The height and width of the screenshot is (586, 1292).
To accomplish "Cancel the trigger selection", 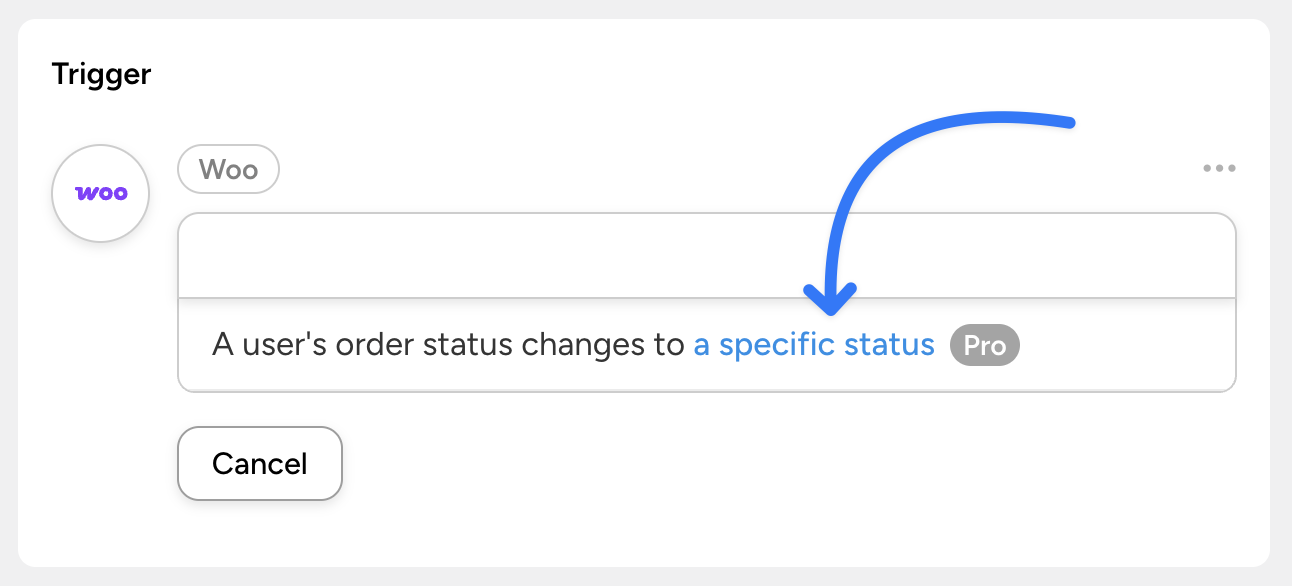I will click(x=260, y=463).
